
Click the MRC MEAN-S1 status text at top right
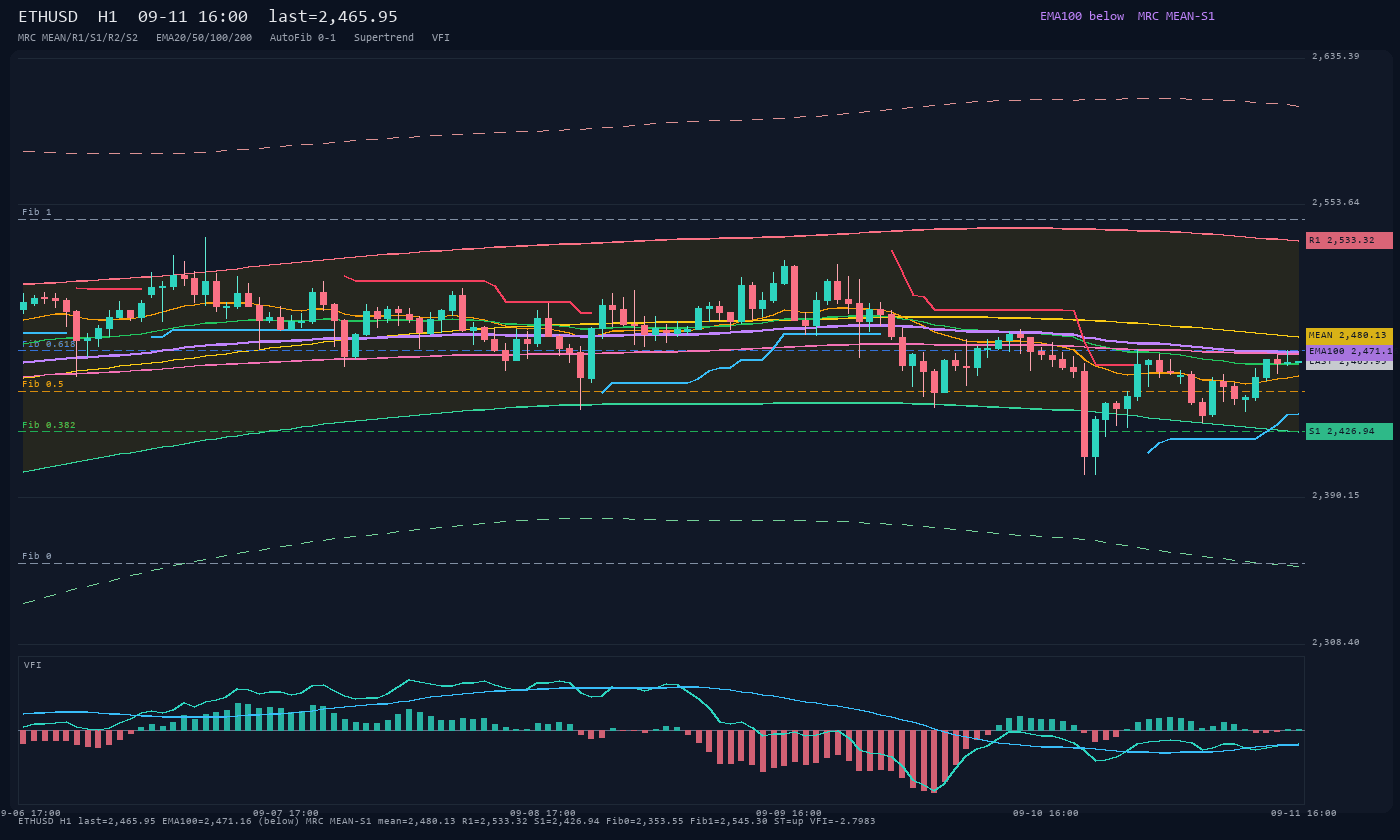click(1176, 16)
